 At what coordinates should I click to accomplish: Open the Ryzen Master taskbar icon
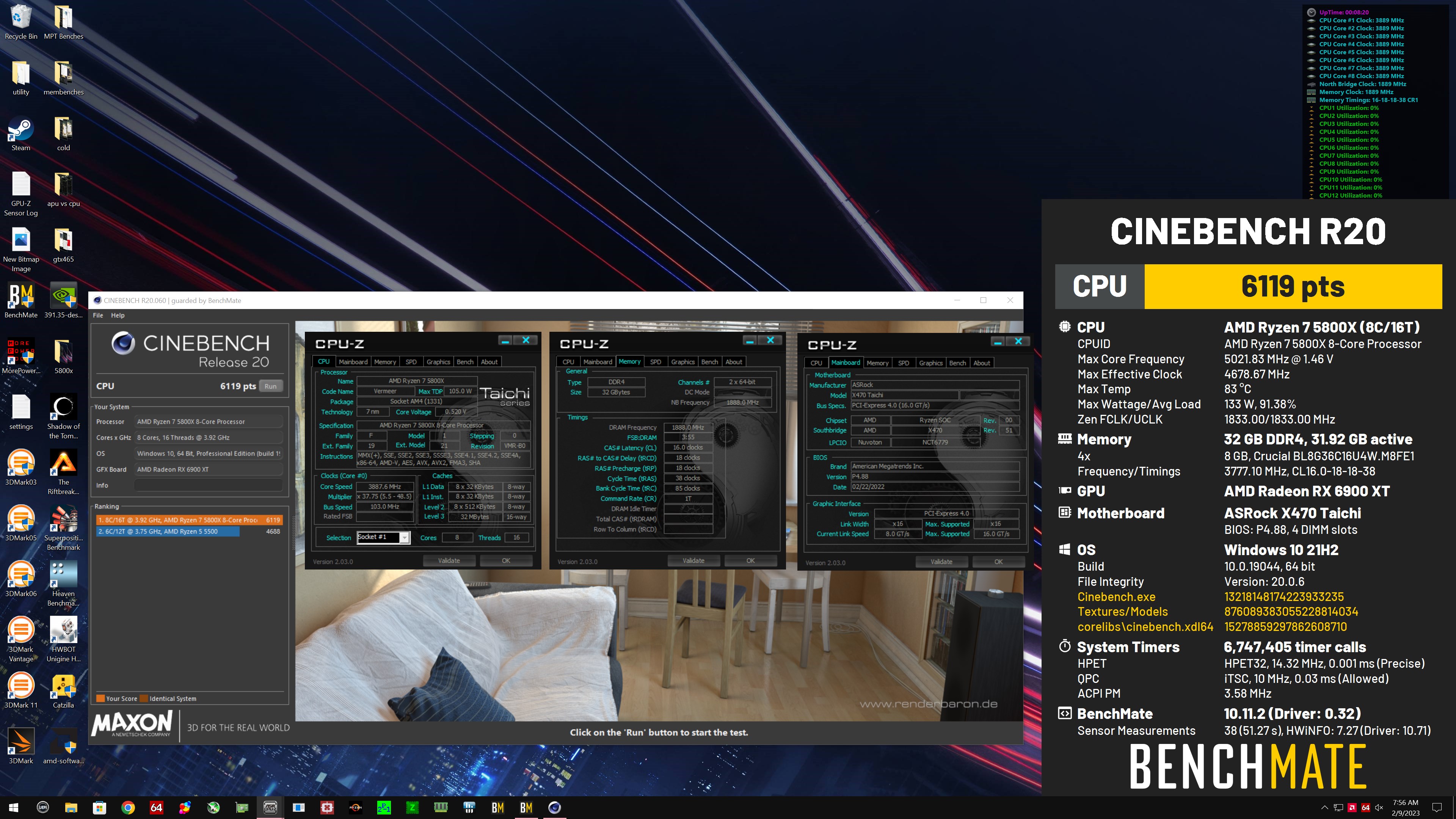(356, 807)
